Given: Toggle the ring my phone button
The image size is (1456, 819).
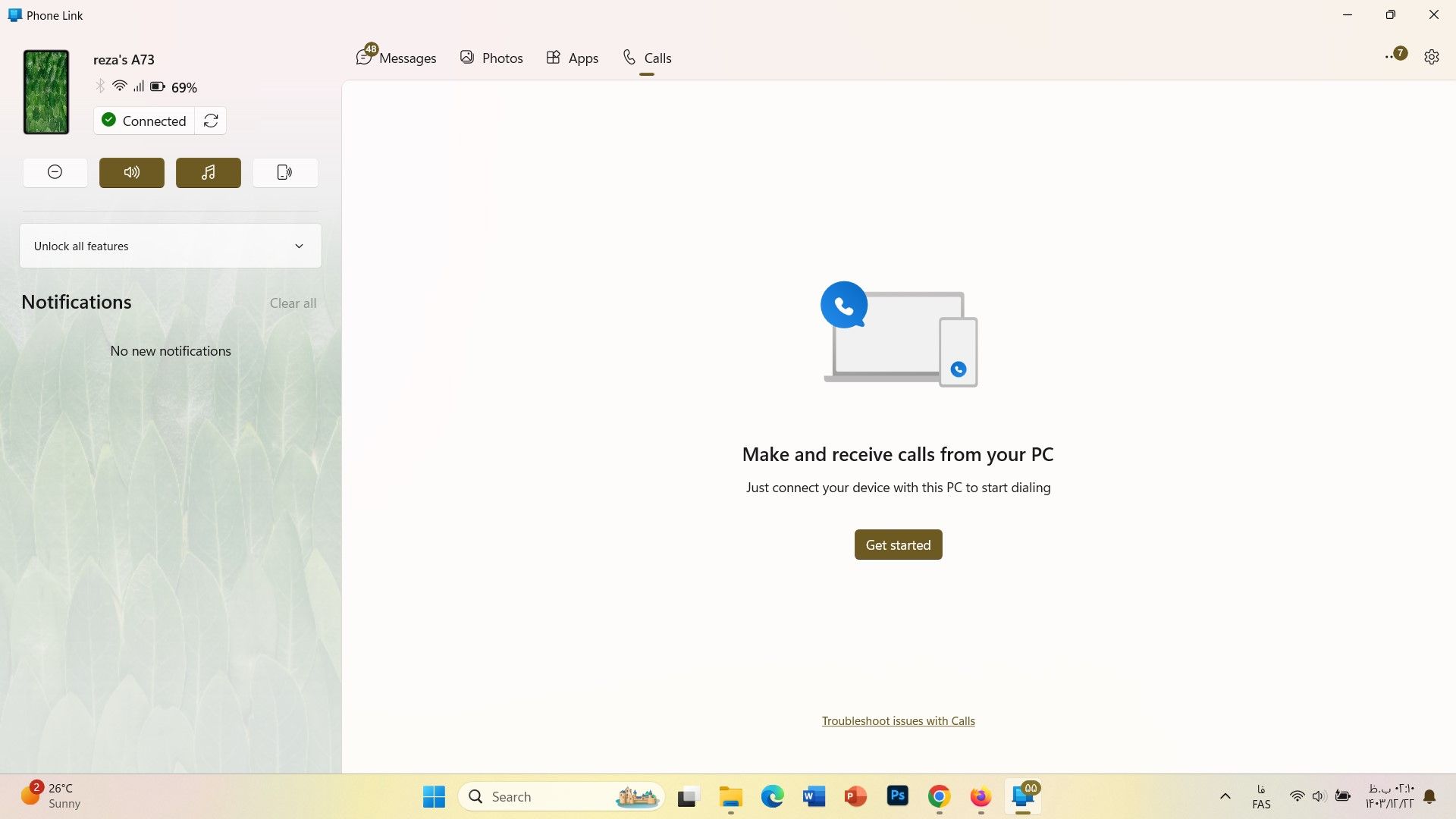Looking at the screenshot, I should pos(285,173).
